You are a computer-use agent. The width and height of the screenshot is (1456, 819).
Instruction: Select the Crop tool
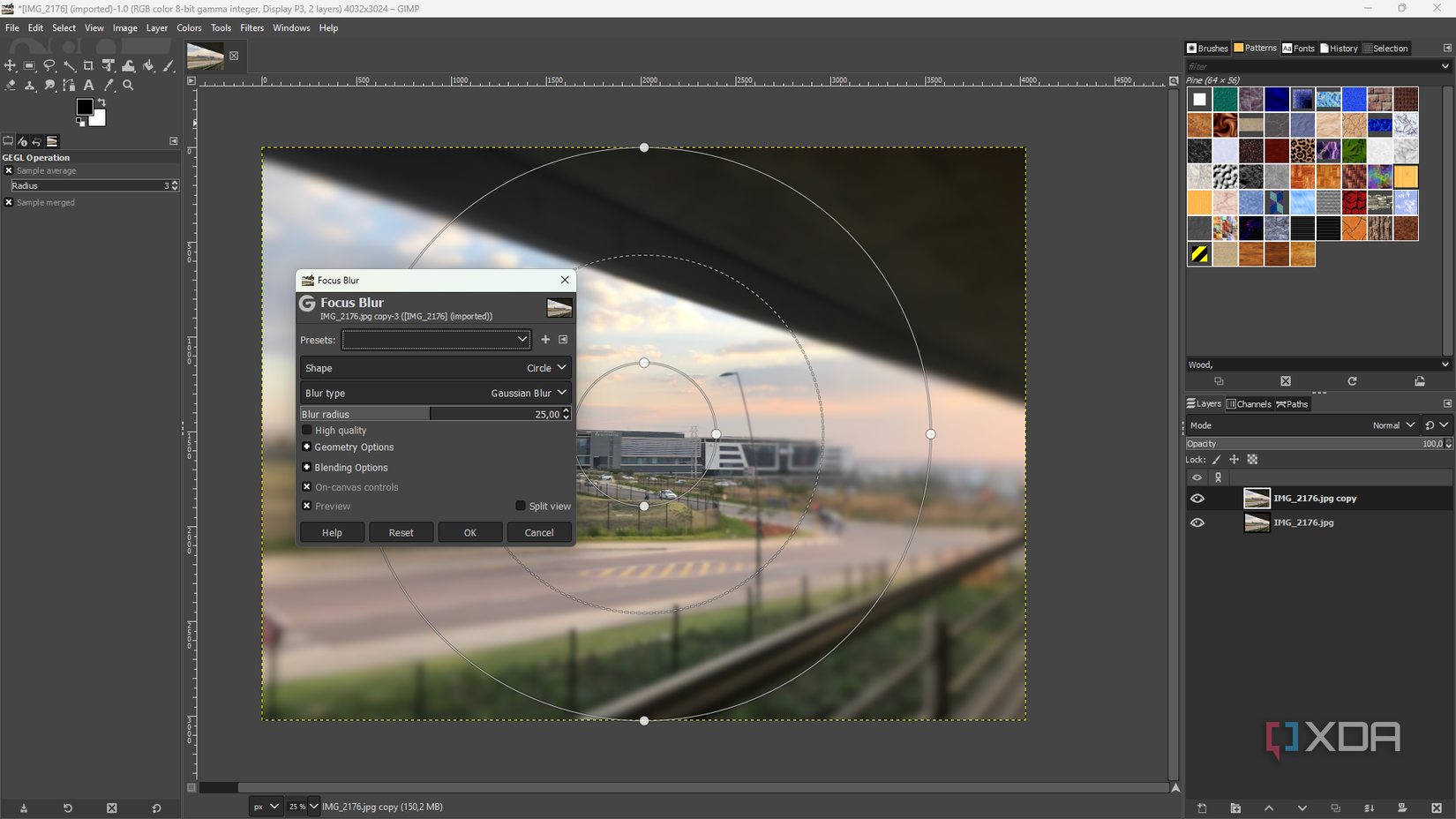88,65
